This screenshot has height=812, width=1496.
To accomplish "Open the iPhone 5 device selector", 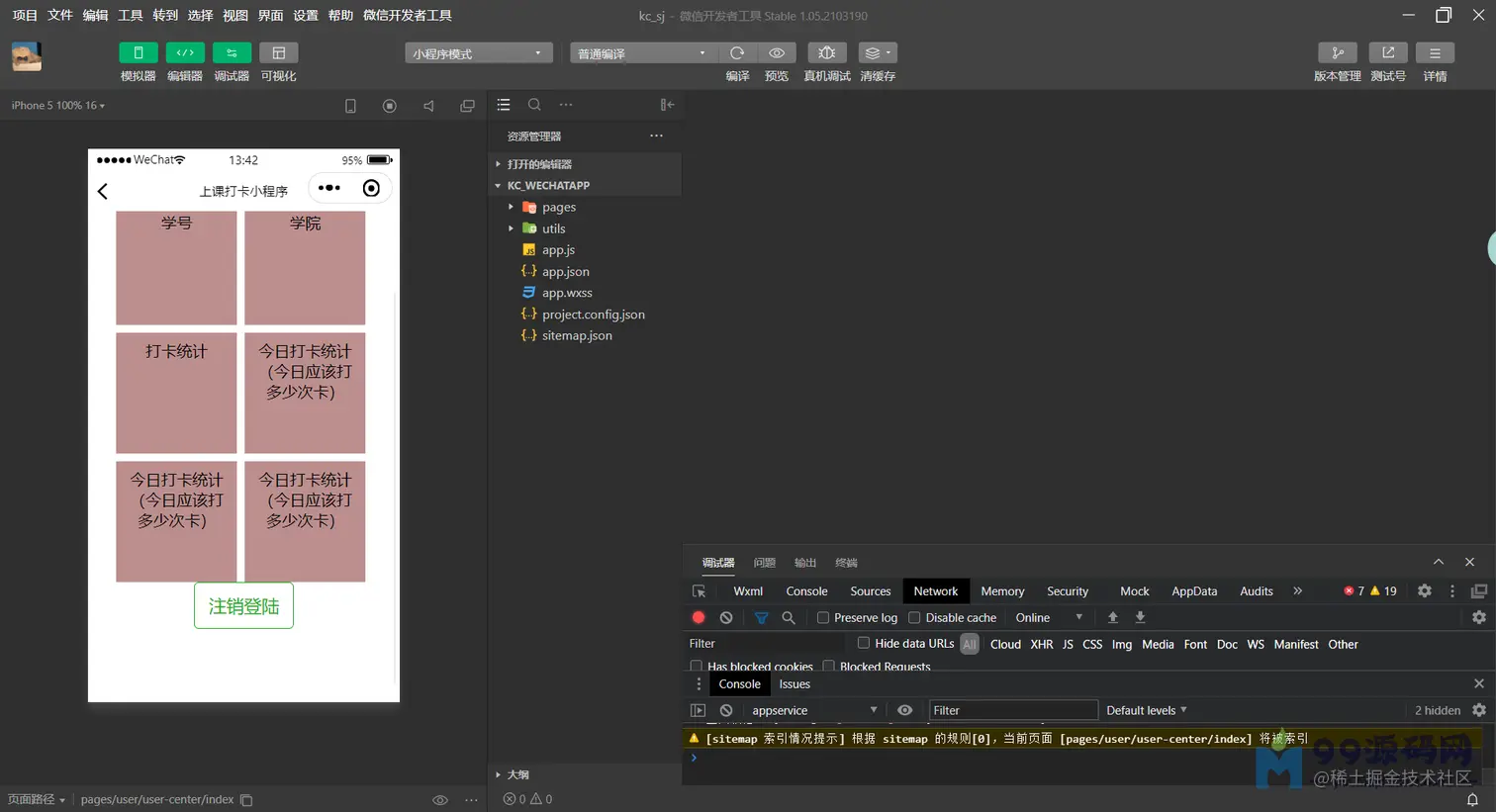I will pyautogui.click(x=58, y=105).
